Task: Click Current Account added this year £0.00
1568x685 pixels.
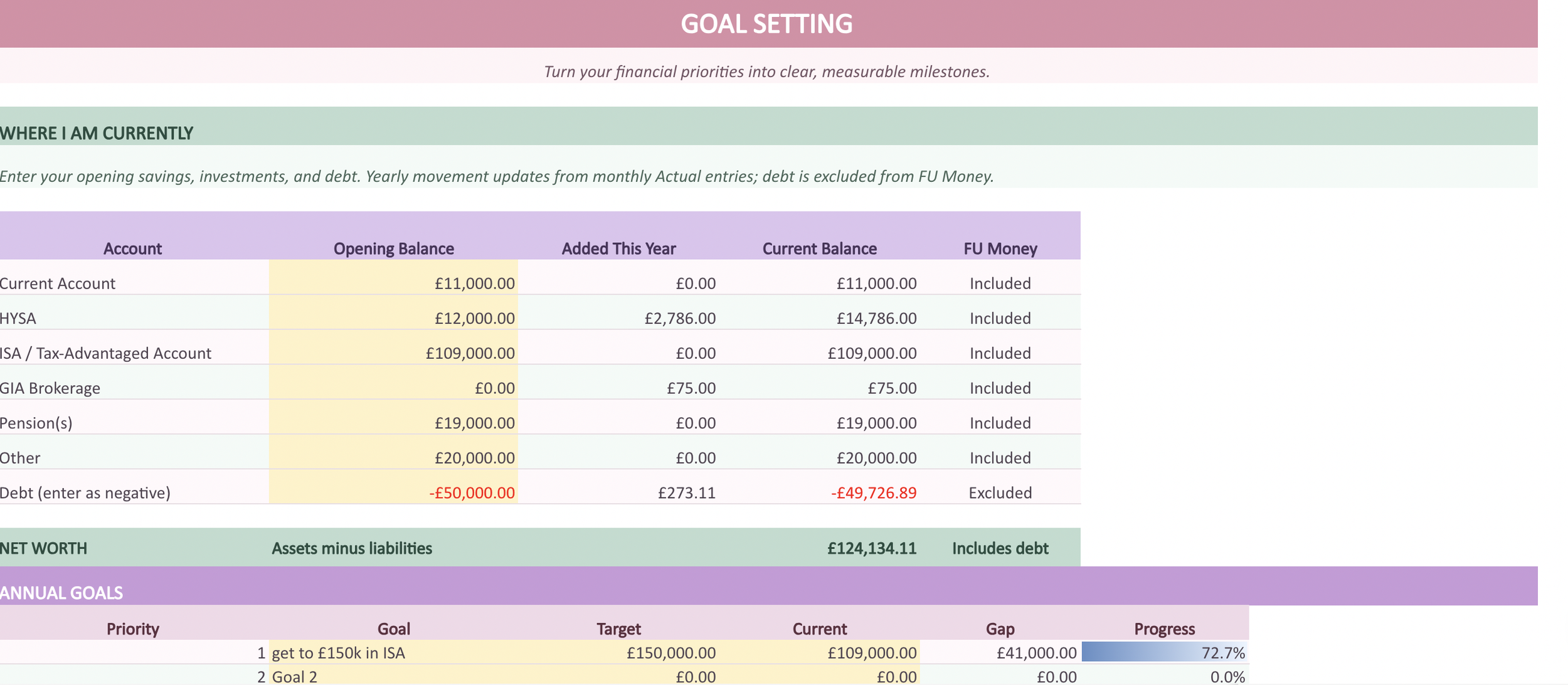Action: pyautogui.click(x=618, y=277)
